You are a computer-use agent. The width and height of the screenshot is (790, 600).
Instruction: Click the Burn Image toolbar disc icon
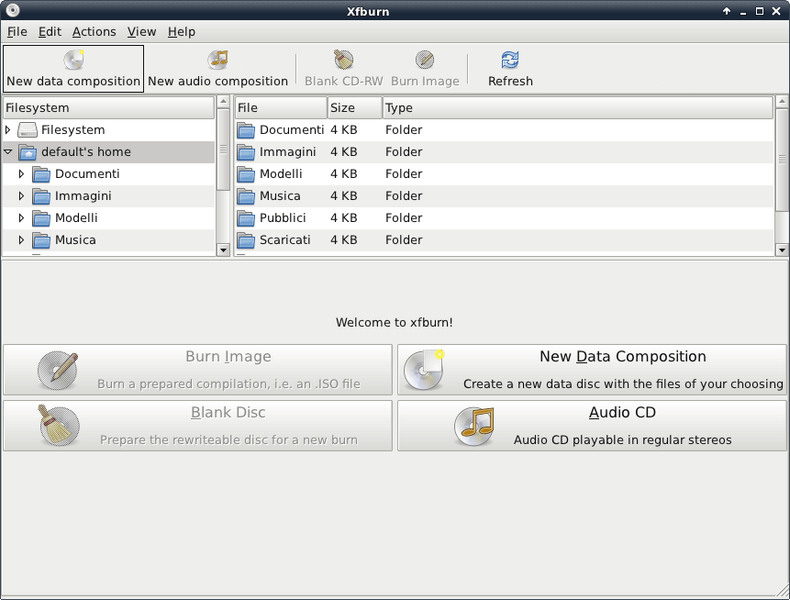(425, 60)
